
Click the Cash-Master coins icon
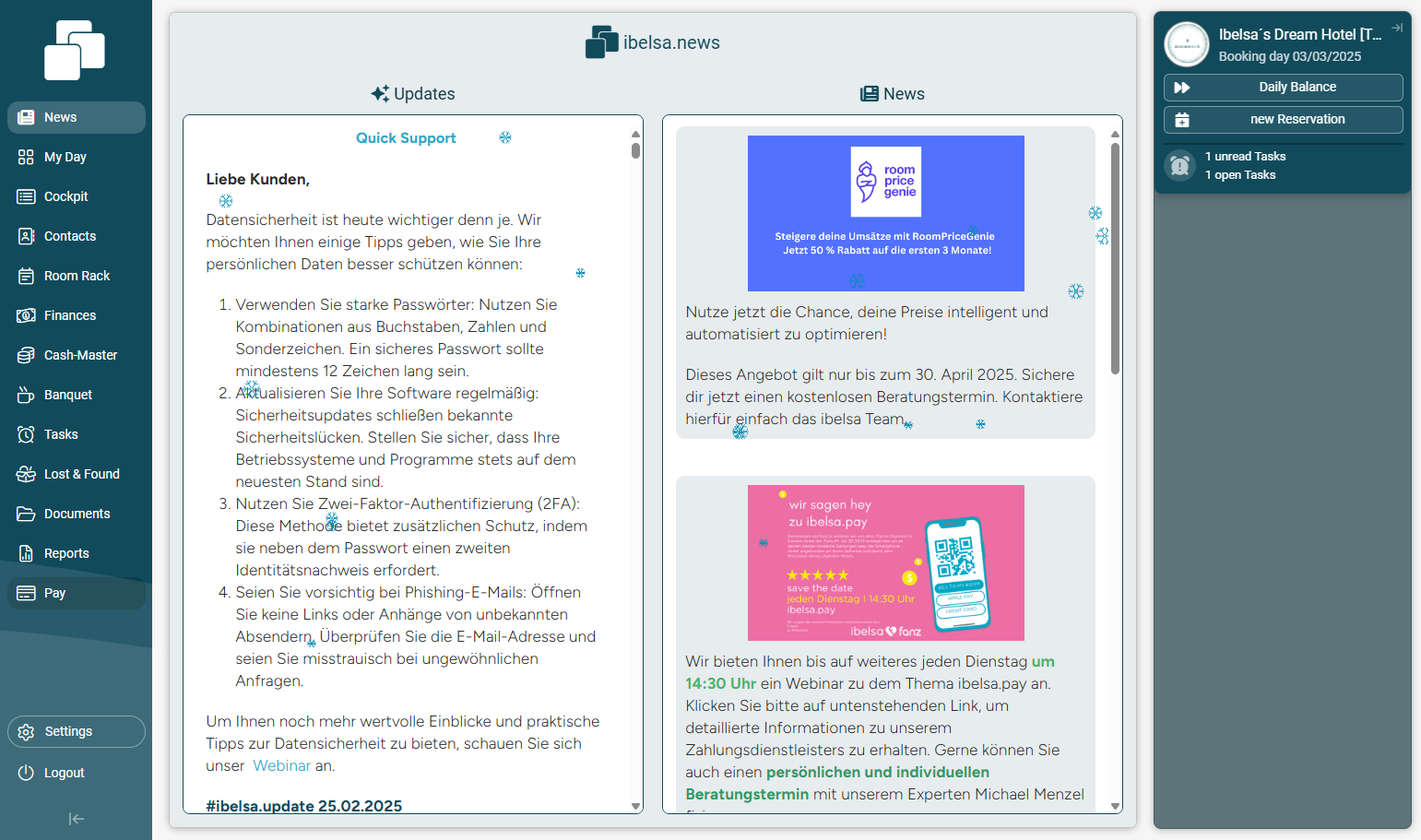[x=26, y=355]
